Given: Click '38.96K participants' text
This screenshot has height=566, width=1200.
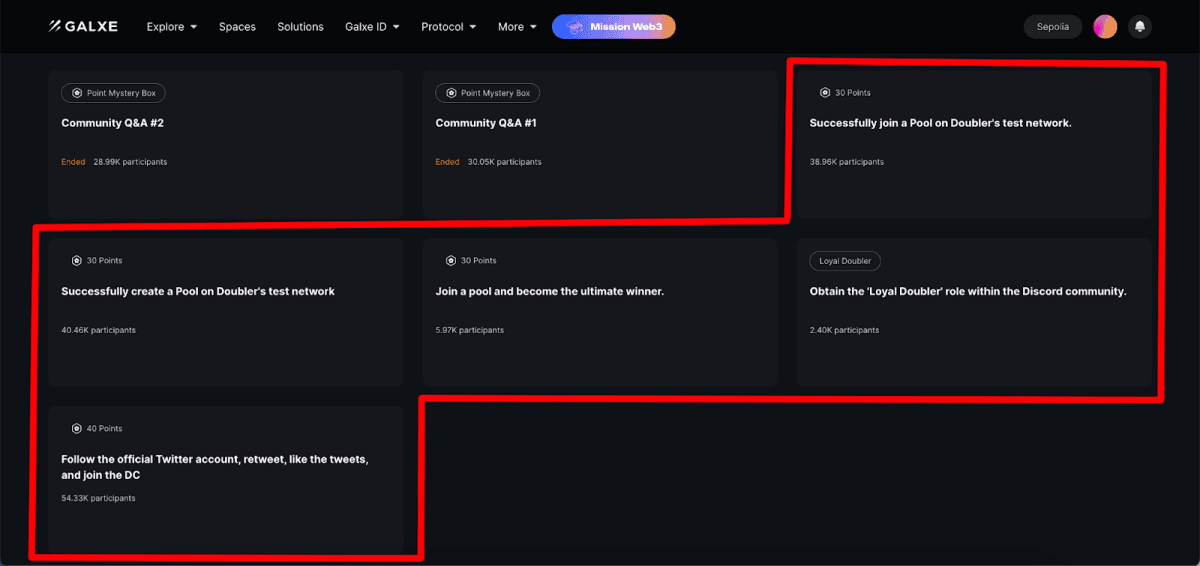Looking at the screenshot, I should coord(847,162).
